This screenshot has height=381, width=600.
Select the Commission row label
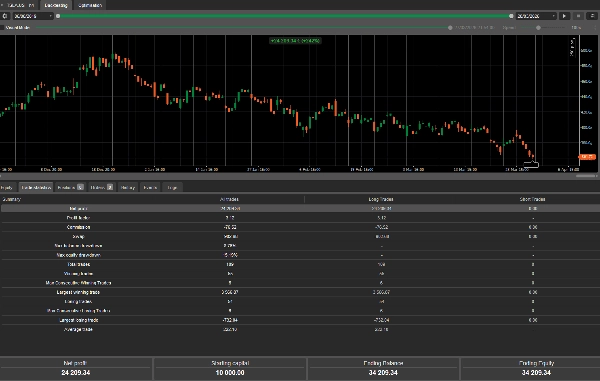(78, 227)
